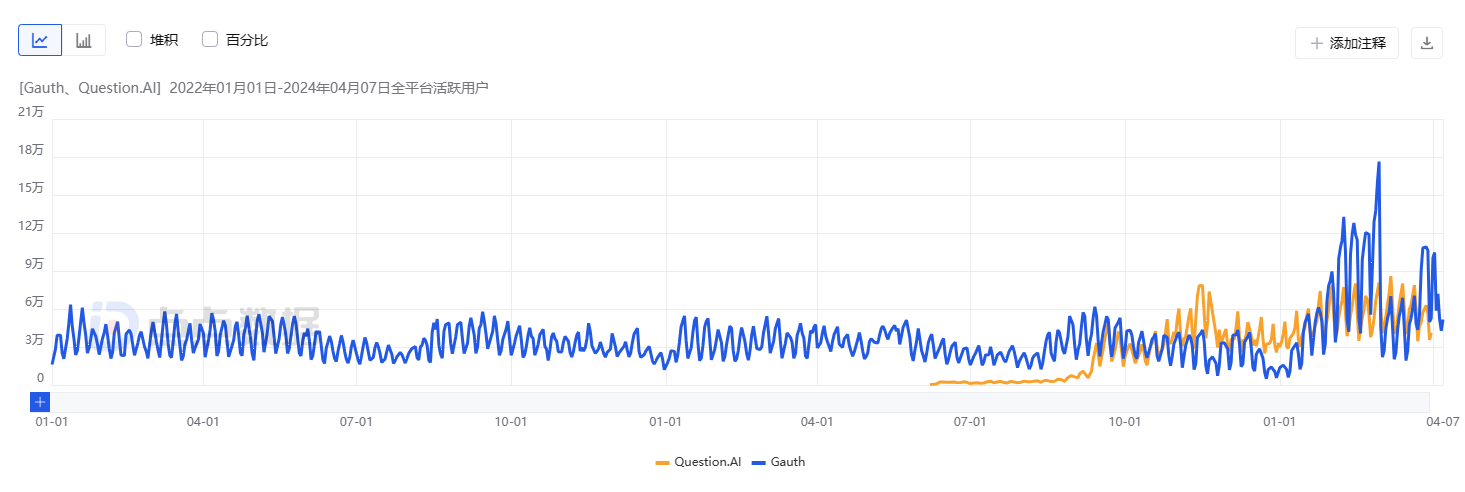Viewport: 1465px width, 492px height.
Task: Click the chart title with date range
Action: click(253, 88)
